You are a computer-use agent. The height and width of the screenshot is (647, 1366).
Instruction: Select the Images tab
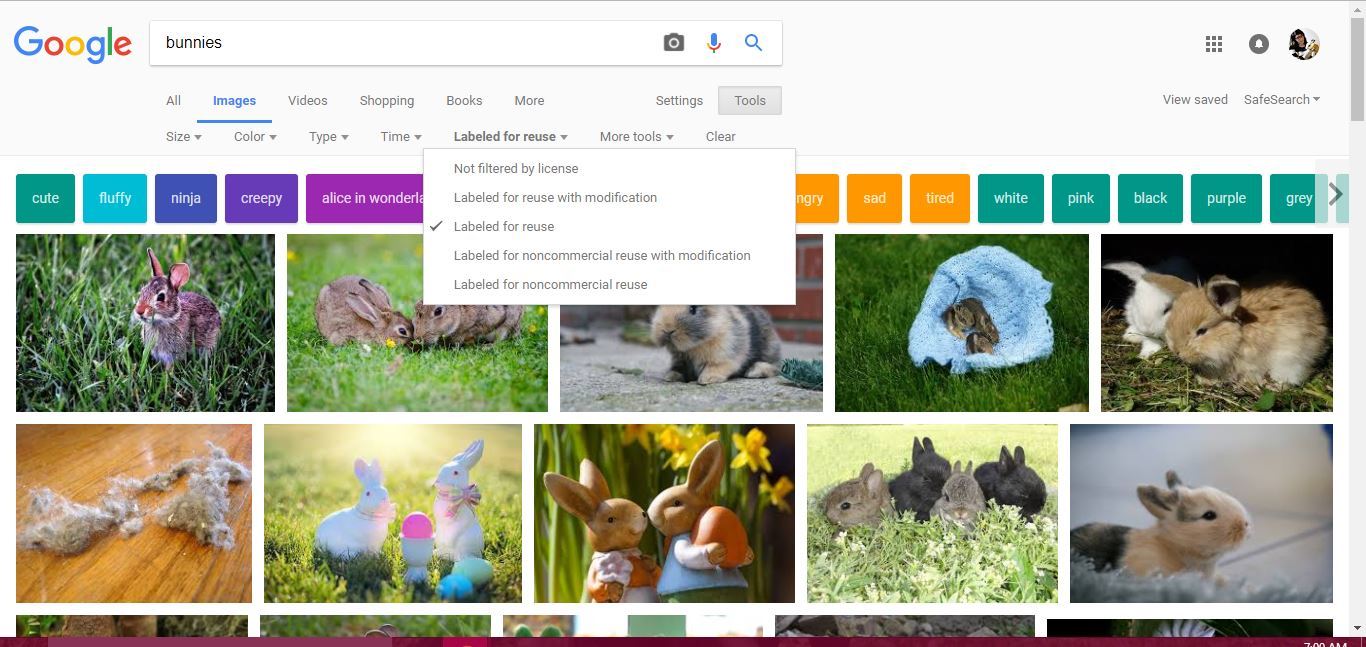tap(234, 101)
